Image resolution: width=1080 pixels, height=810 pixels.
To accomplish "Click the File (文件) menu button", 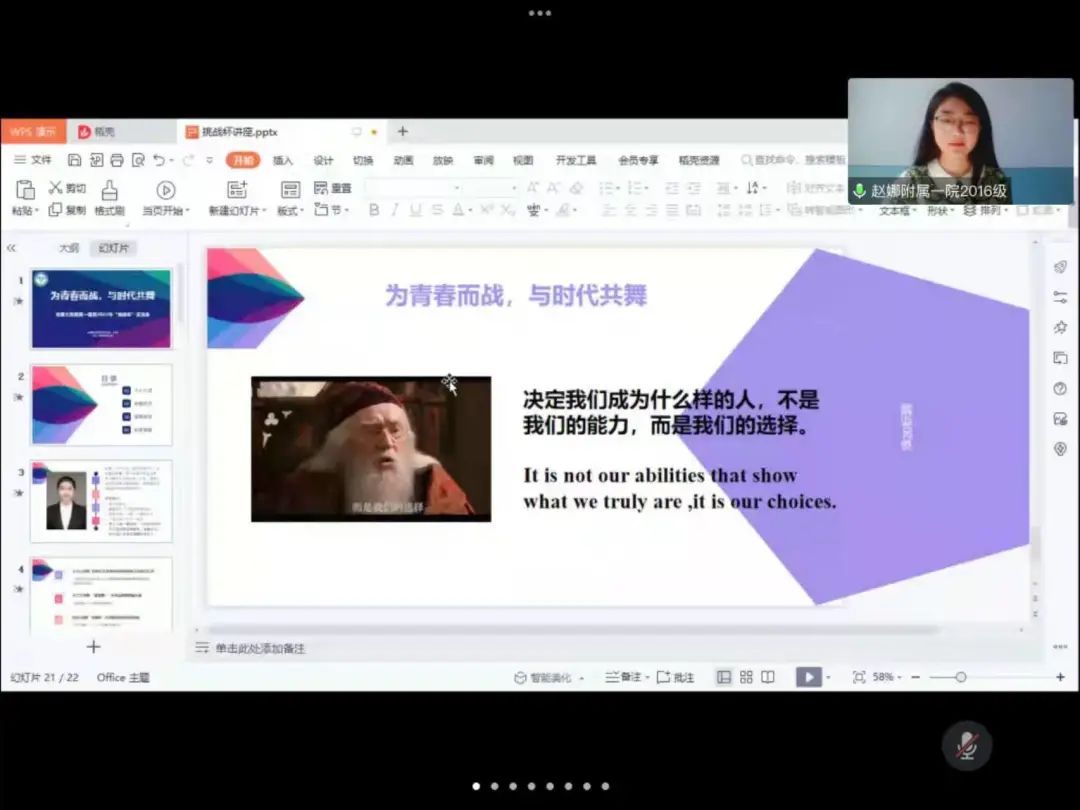I will (x=33, y=160).
